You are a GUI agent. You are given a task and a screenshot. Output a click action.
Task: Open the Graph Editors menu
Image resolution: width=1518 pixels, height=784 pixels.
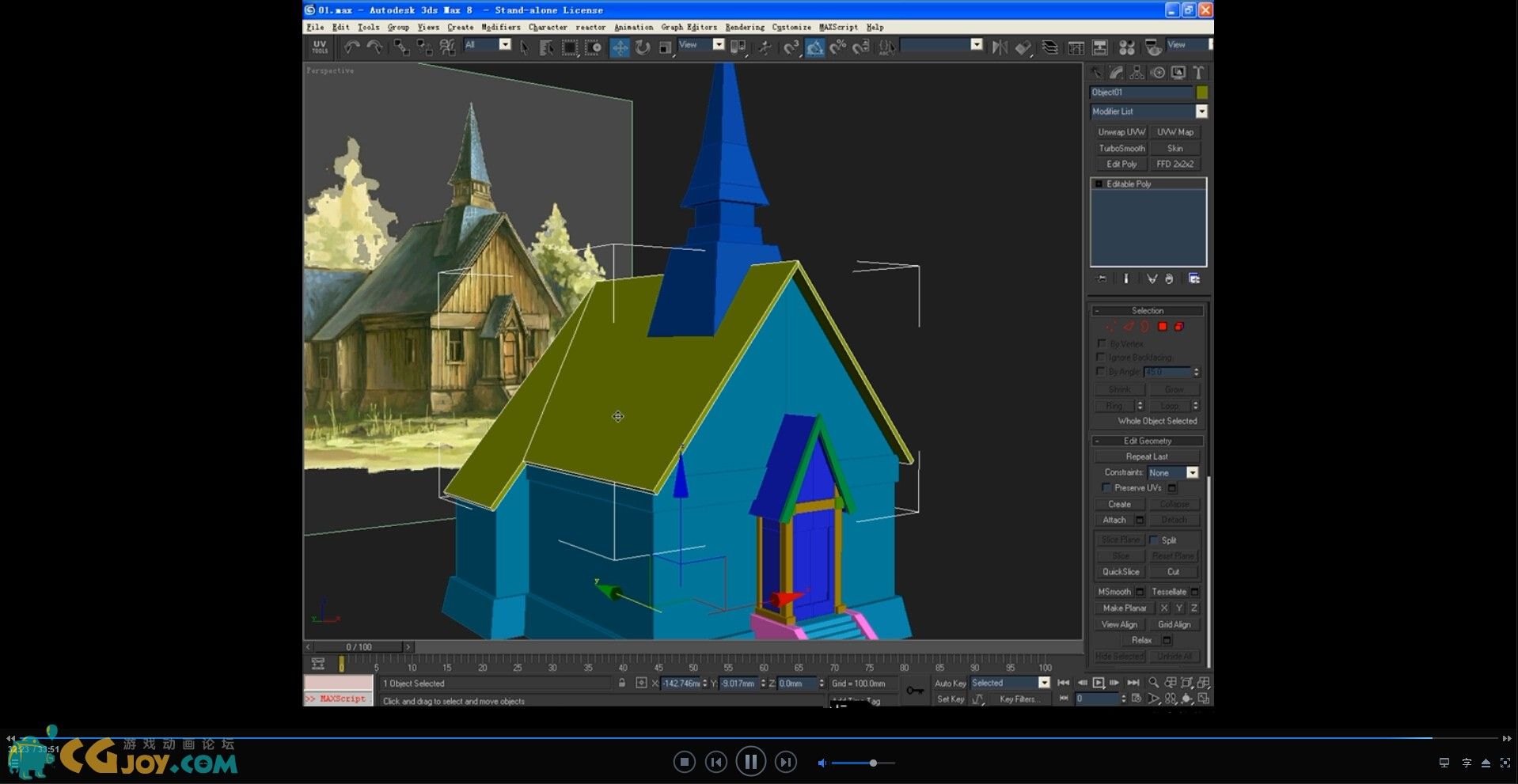(x=689, y=27)
